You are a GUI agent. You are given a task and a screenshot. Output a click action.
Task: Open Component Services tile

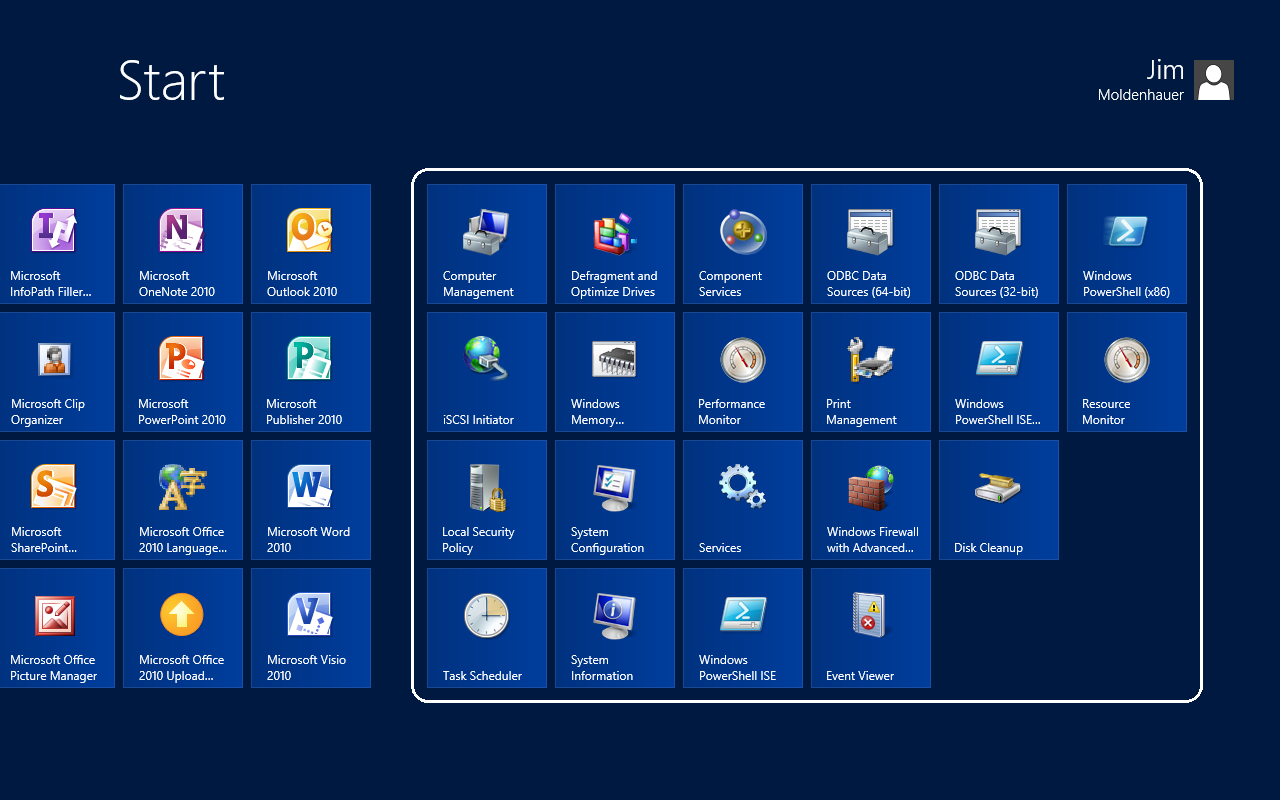(743, 244)
